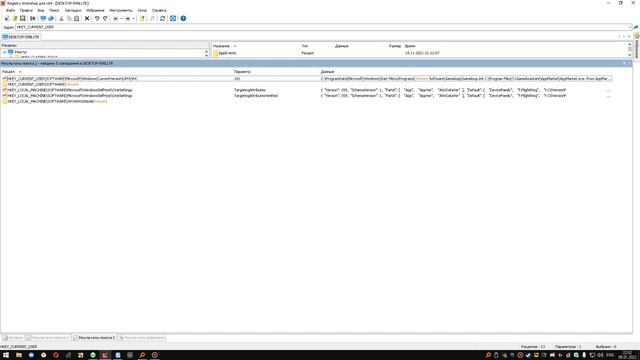Open the Окна menu
Screen dimensions: 640x360
pos(142,10)
